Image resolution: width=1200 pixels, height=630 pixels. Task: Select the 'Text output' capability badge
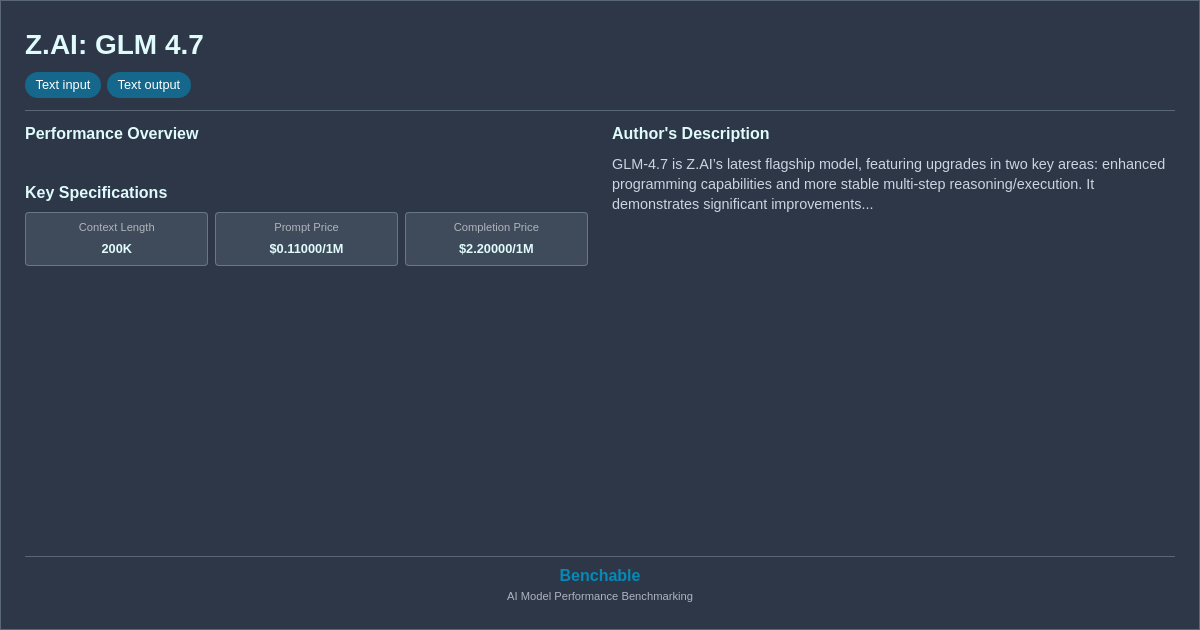149,85
